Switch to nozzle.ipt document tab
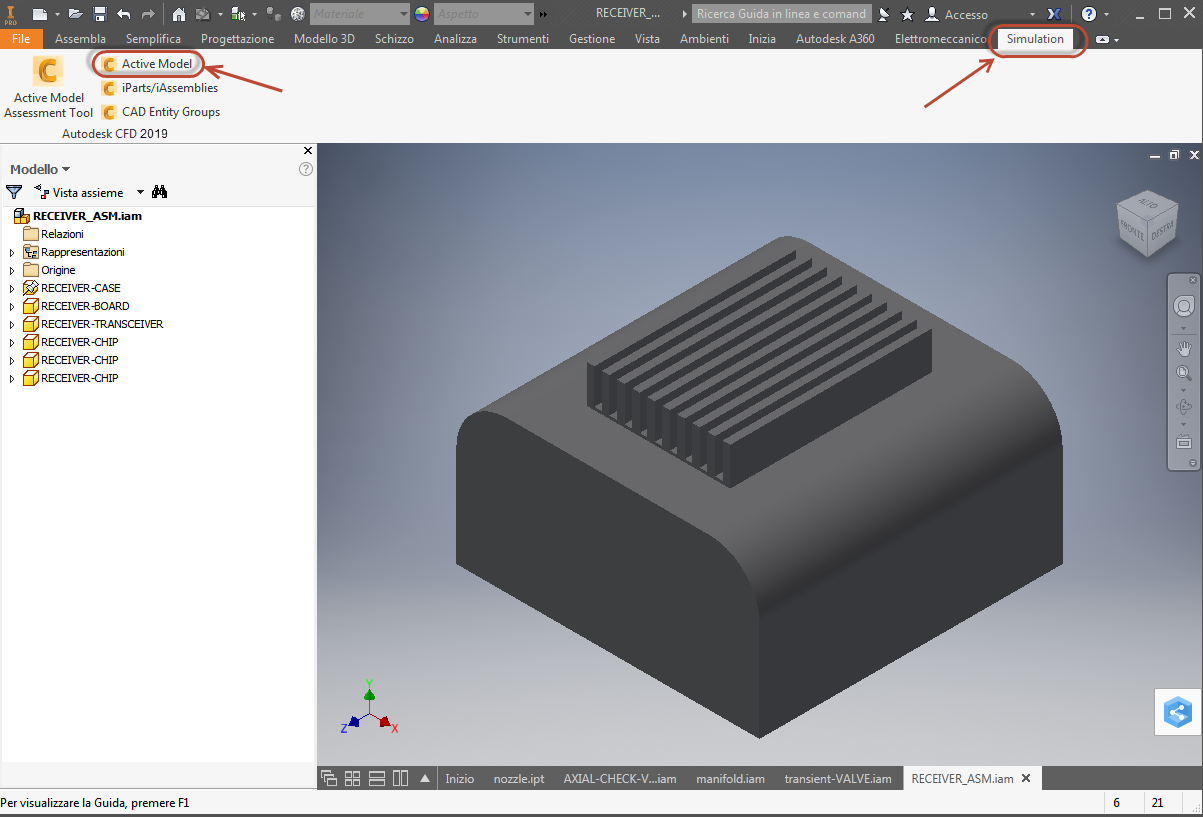The image size is (1203, 817). [x=519, y=779]
